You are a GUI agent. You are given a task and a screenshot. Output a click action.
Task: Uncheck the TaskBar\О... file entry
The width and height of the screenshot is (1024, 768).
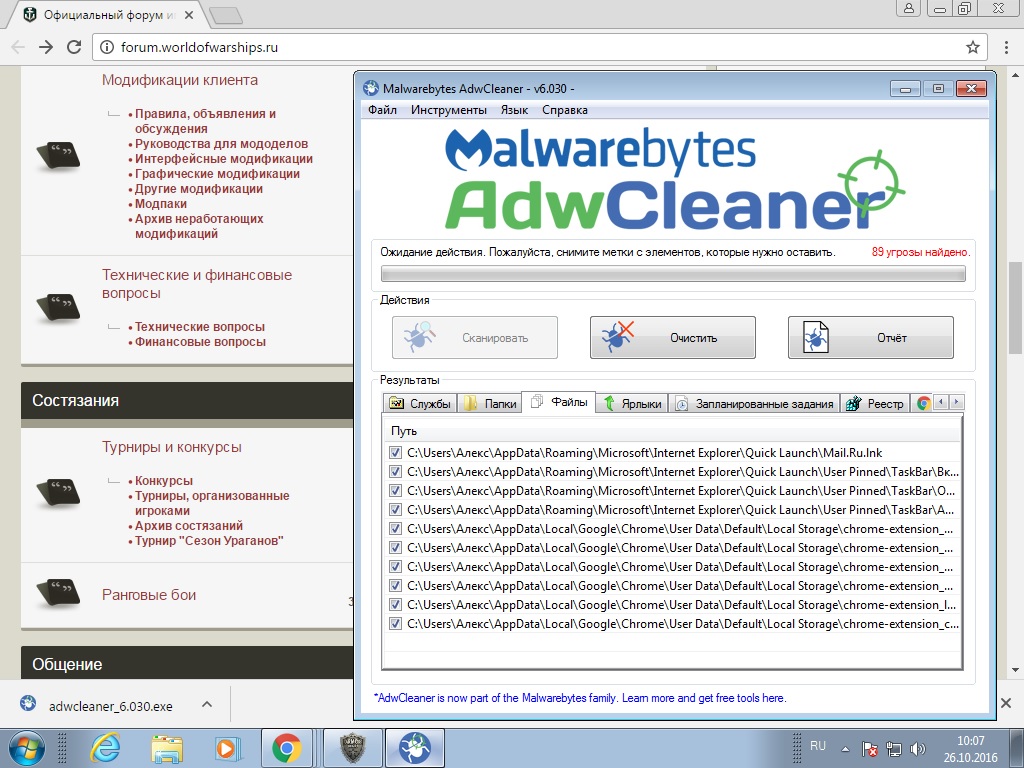point(395,490)
